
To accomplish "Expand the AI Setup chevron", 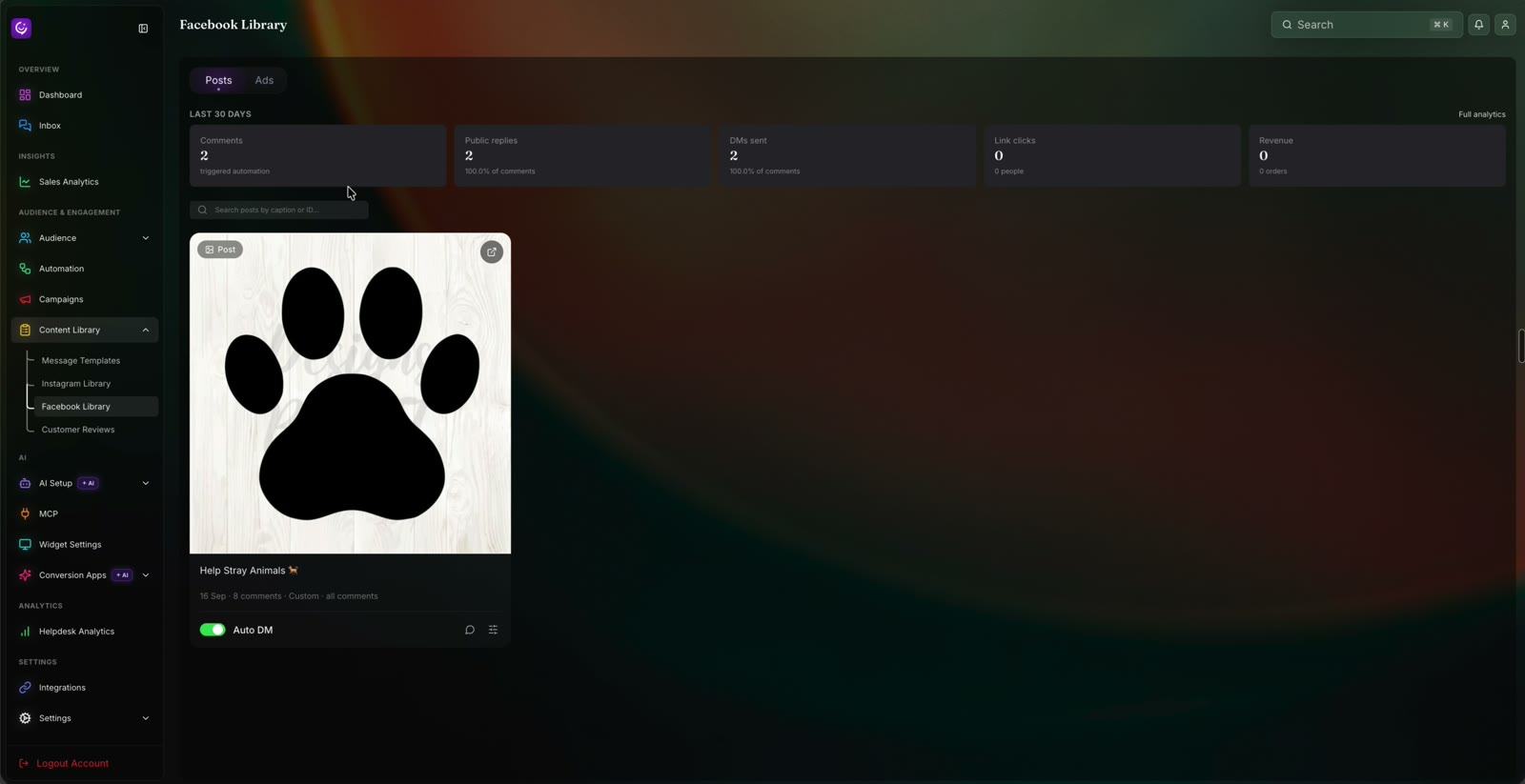I will click(146, 483).
